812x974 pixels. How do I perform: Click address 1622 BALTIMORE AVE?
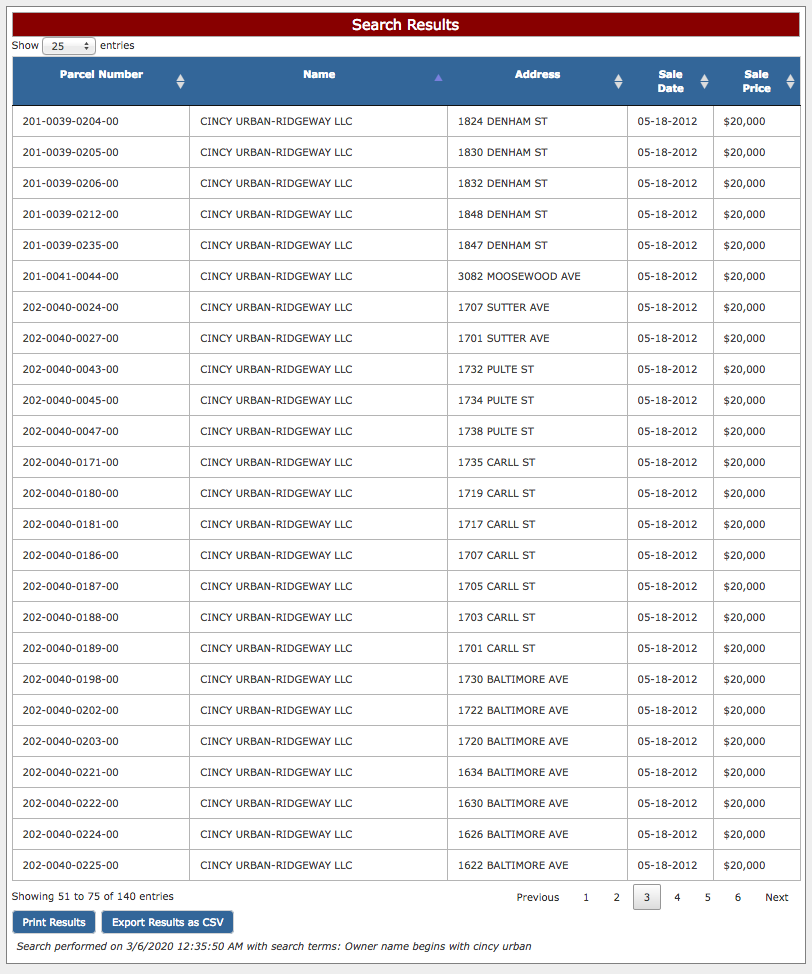tap(513, 865)
